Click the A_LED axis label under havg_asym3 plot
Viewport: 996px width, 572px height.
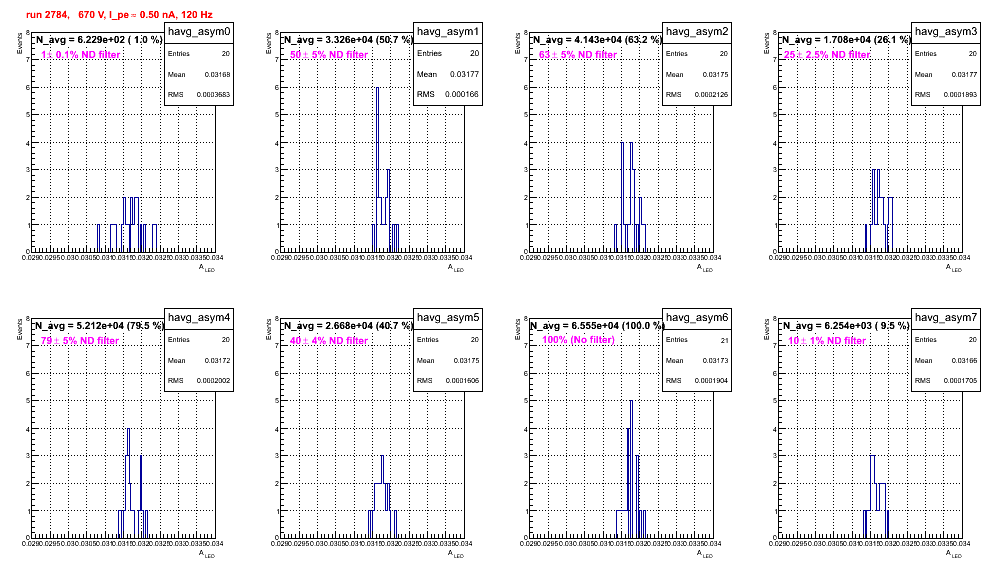tap(954, 268)
